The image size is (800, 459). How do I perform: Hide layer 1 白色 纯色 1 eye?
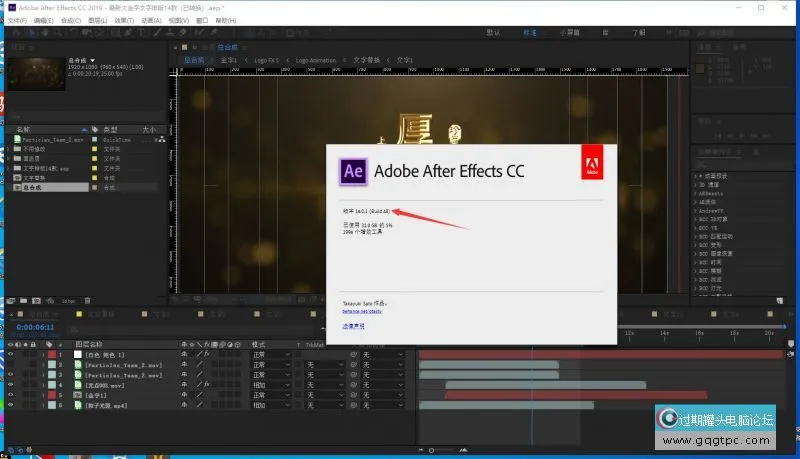pyautogui.click(x=10, y=354)
